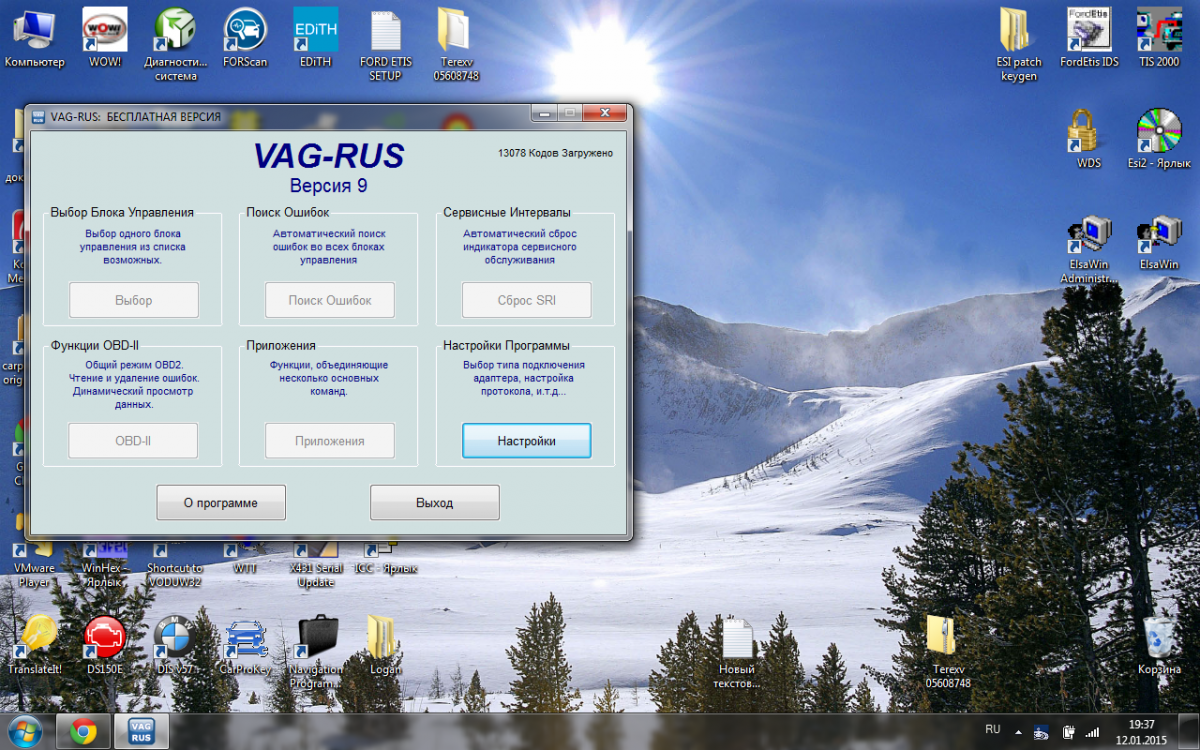Open the network signal tray icon

pos(1092,732)
